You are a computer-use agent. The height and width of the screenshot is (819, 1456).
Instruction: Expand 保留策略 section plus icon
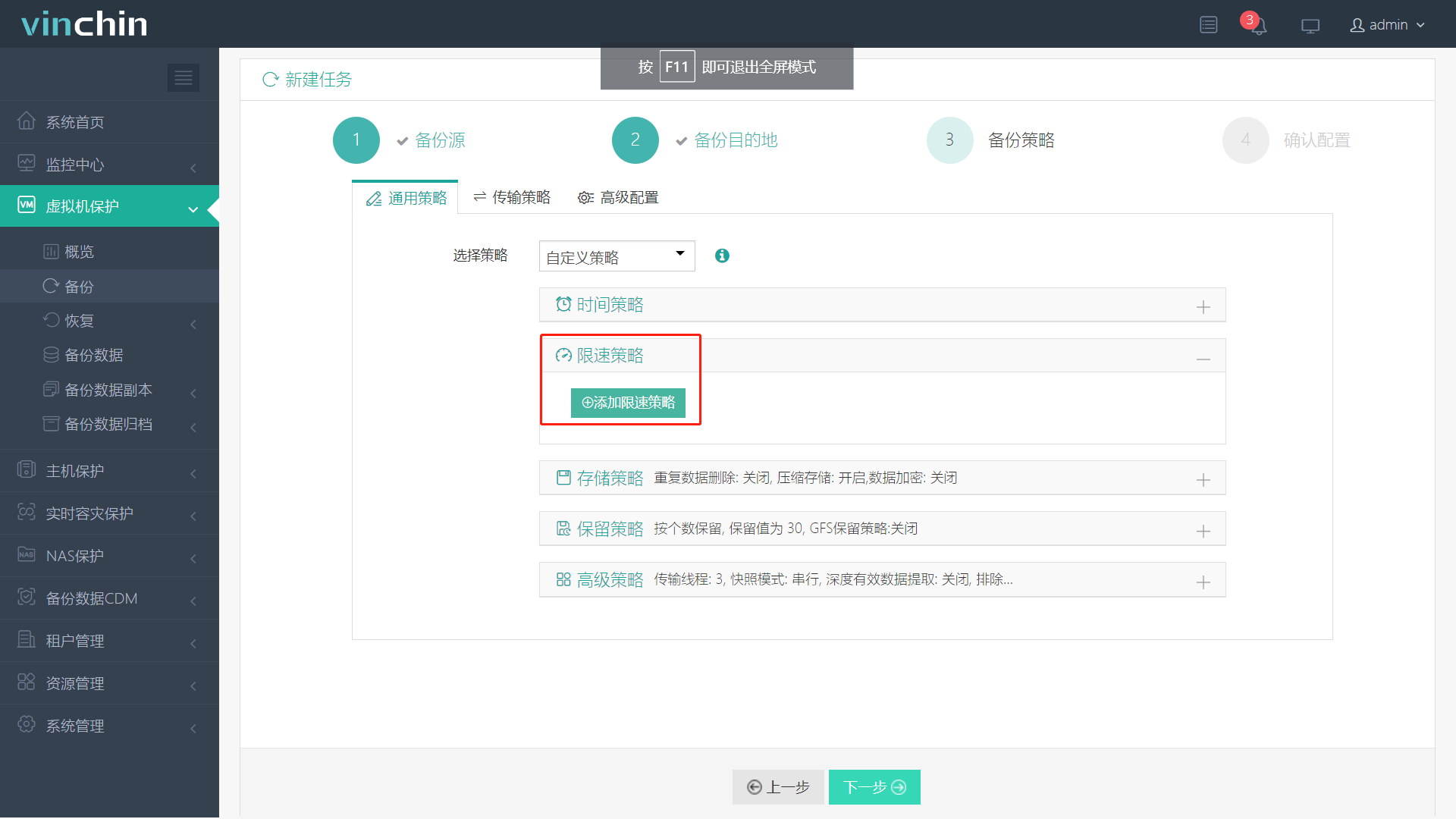[1203, 531]
